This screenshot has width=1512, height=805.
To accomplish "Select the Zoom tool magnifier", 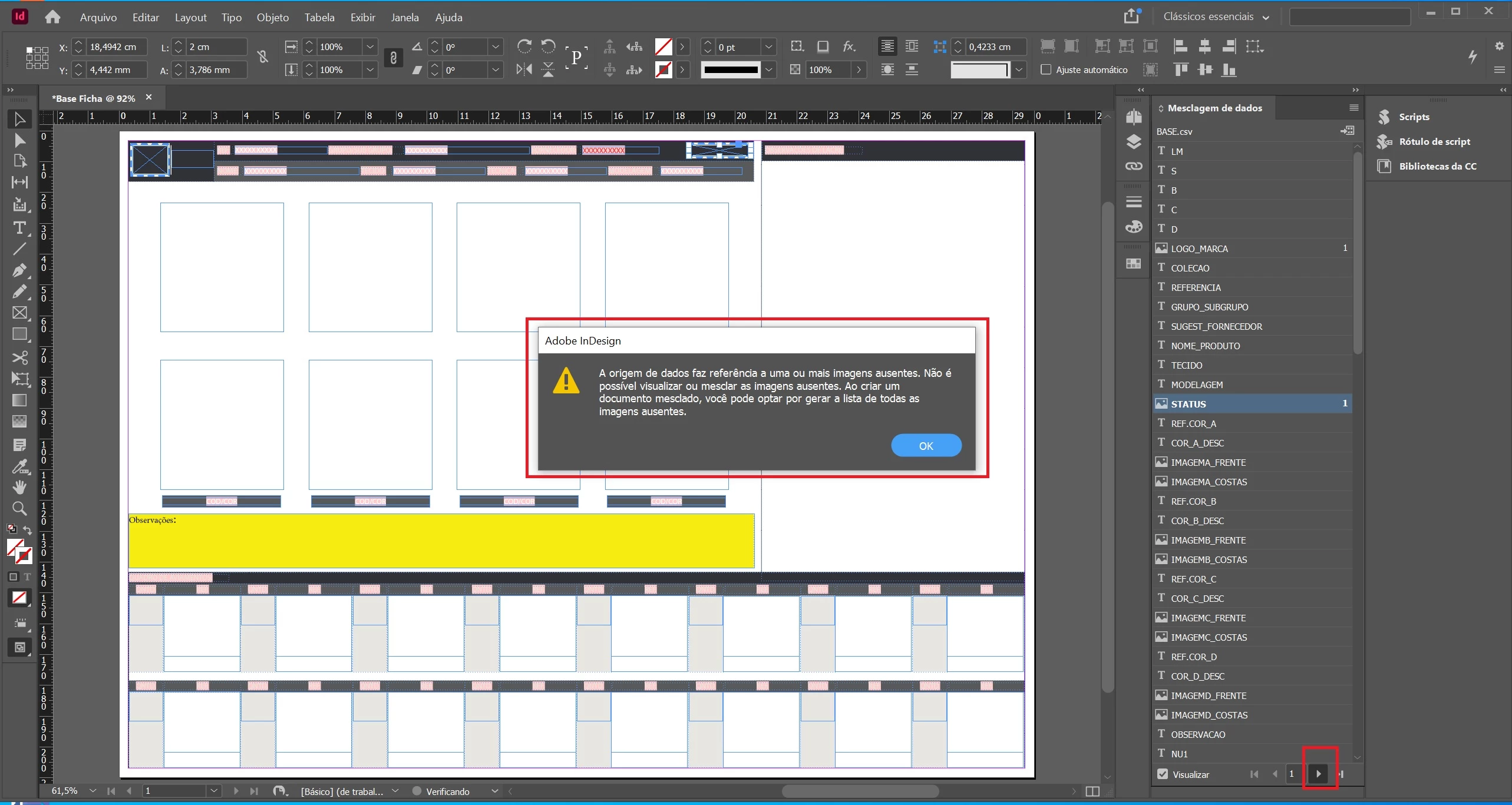I will point(19,508).
